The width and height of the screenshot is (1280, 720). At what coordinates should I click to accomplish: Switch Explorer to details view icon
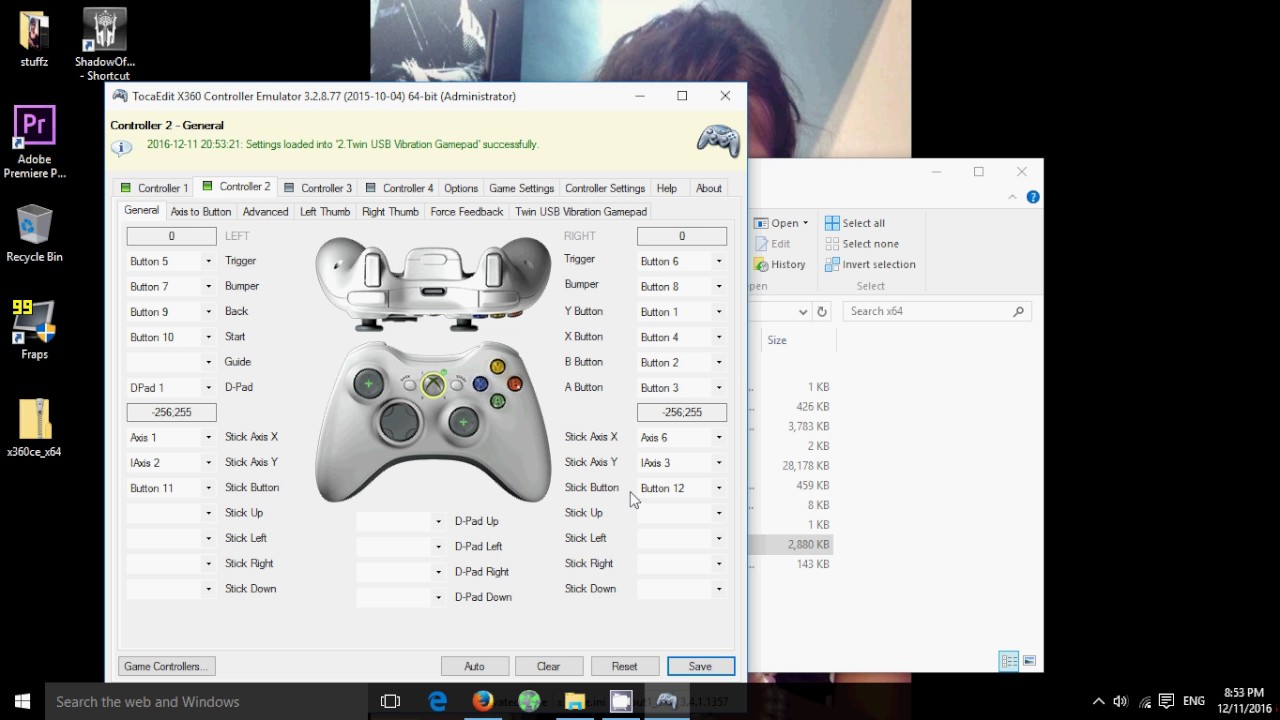point(1009,661)
